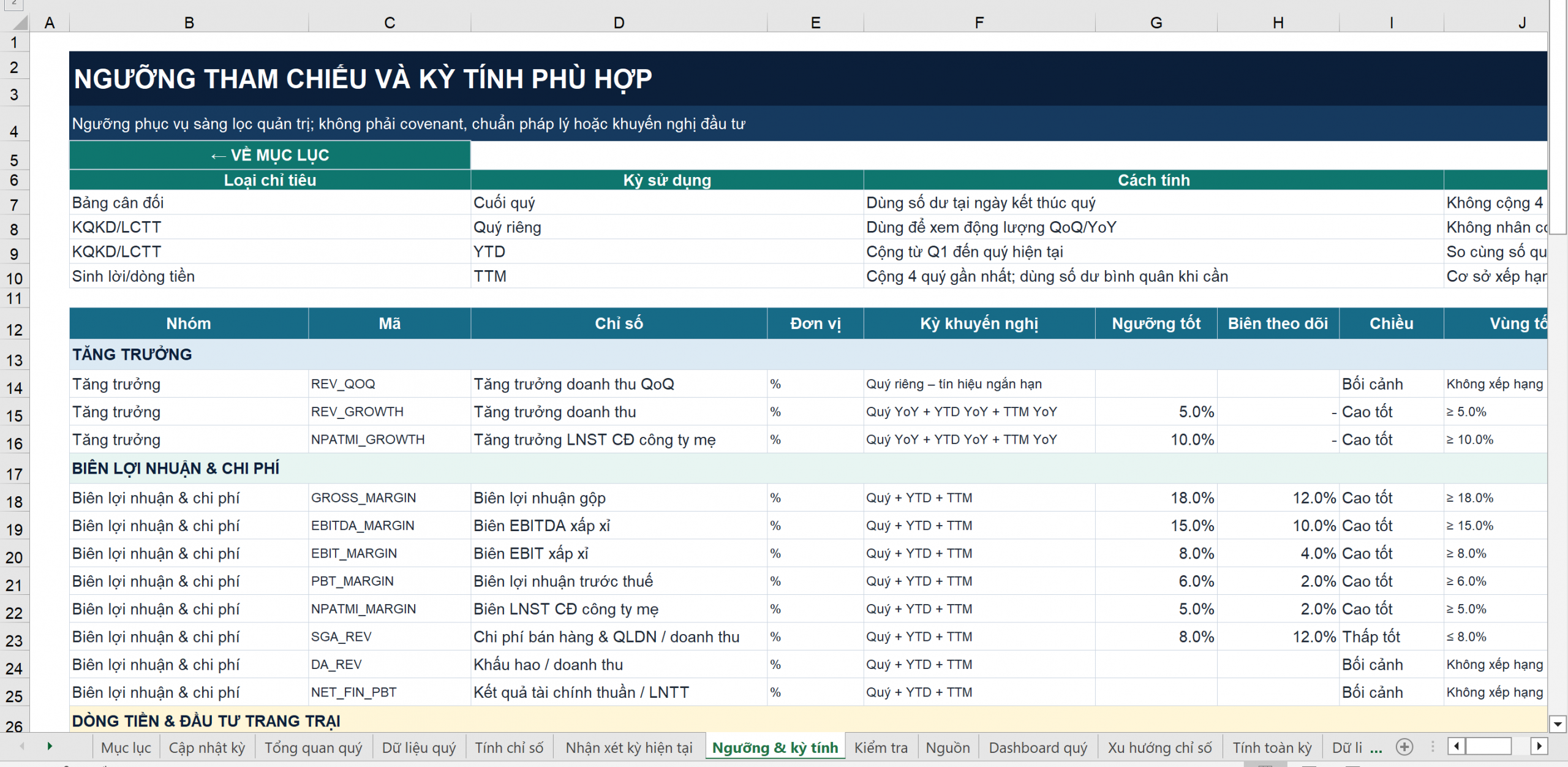
Task: Select column F header
Action: coord(979,23)
